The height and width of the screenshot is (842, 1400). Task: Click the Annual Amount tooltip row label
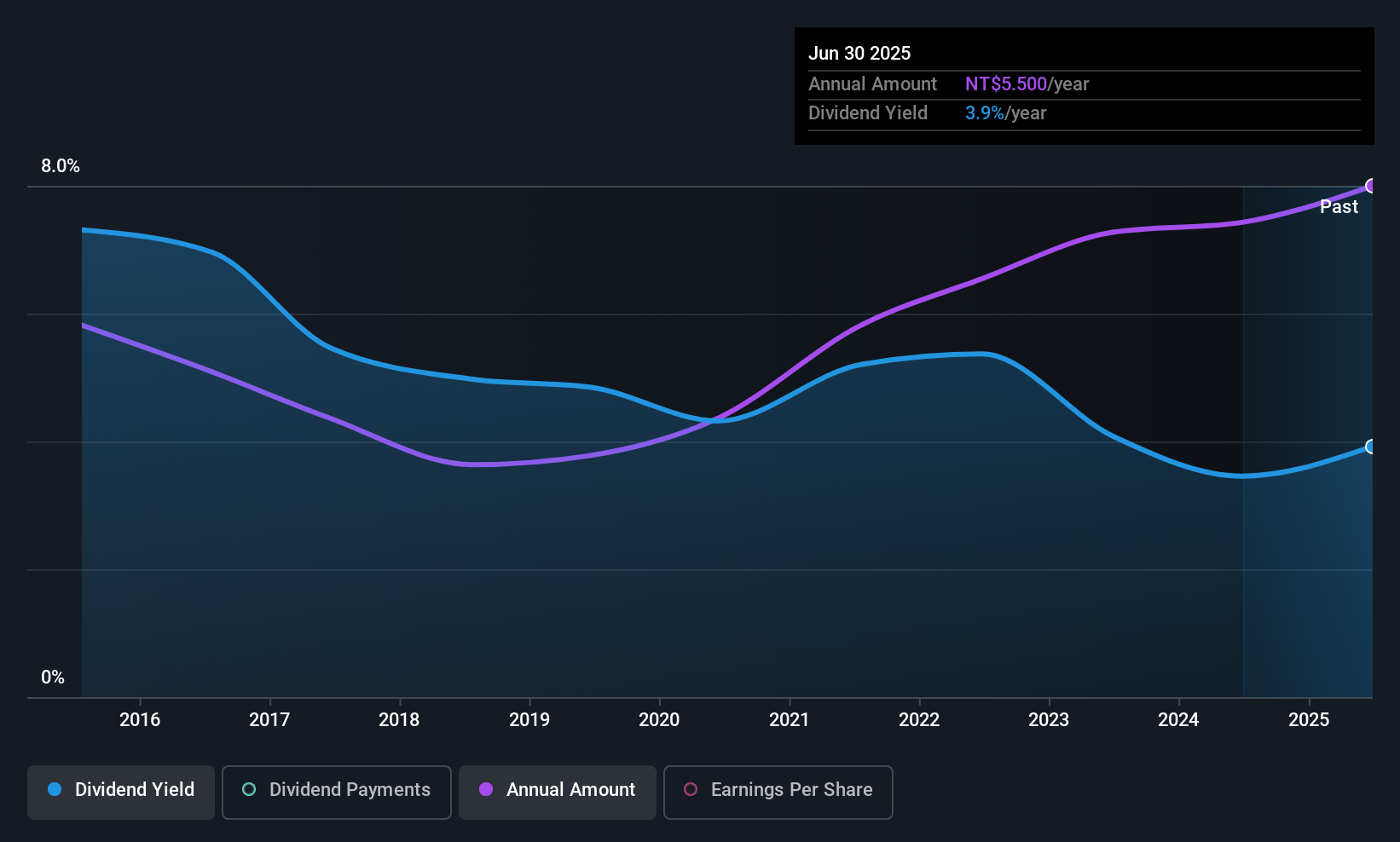872,84
